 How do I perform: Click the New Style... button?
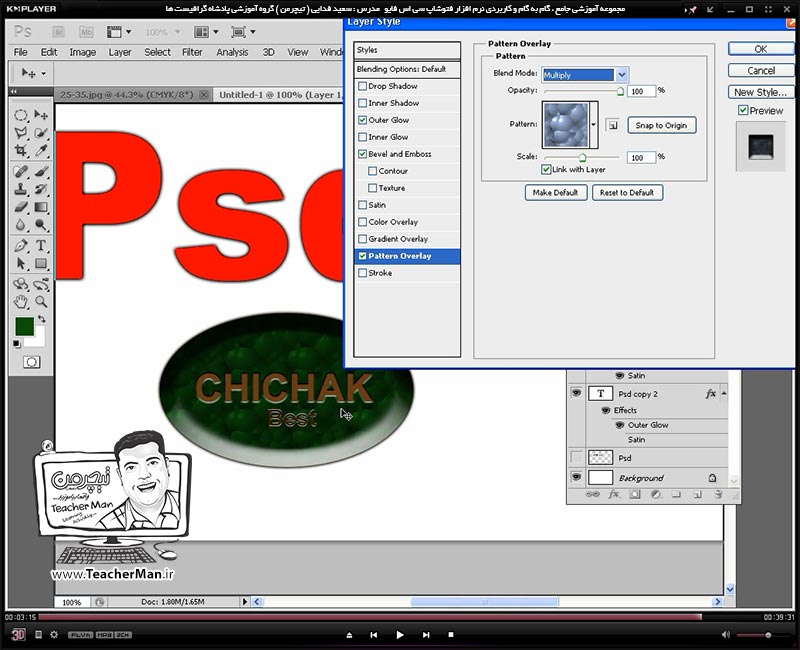click(x=761, y=92)
